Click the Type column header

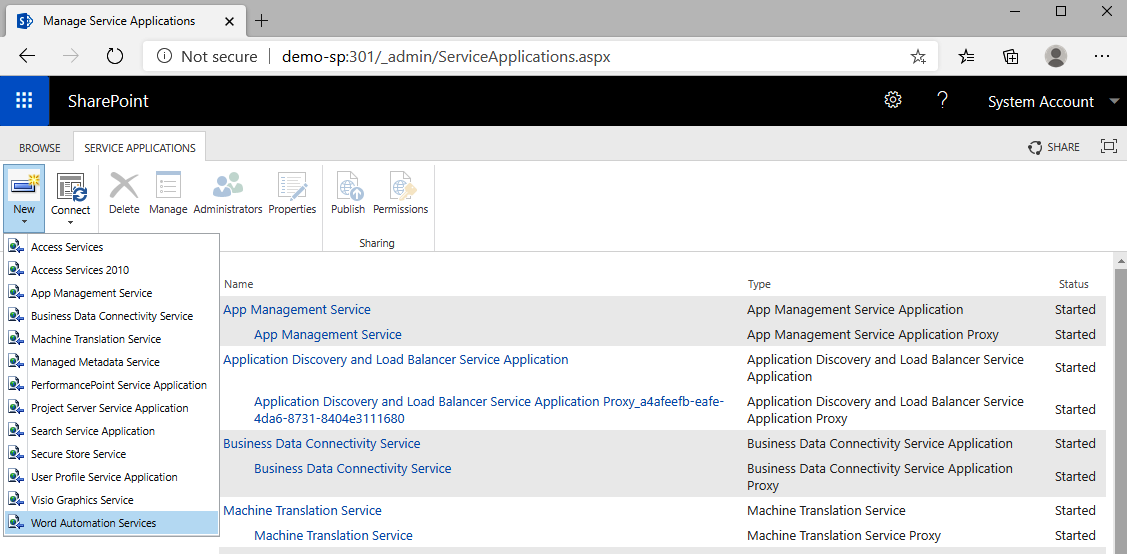pyautogui.click(x=759, y=285)
